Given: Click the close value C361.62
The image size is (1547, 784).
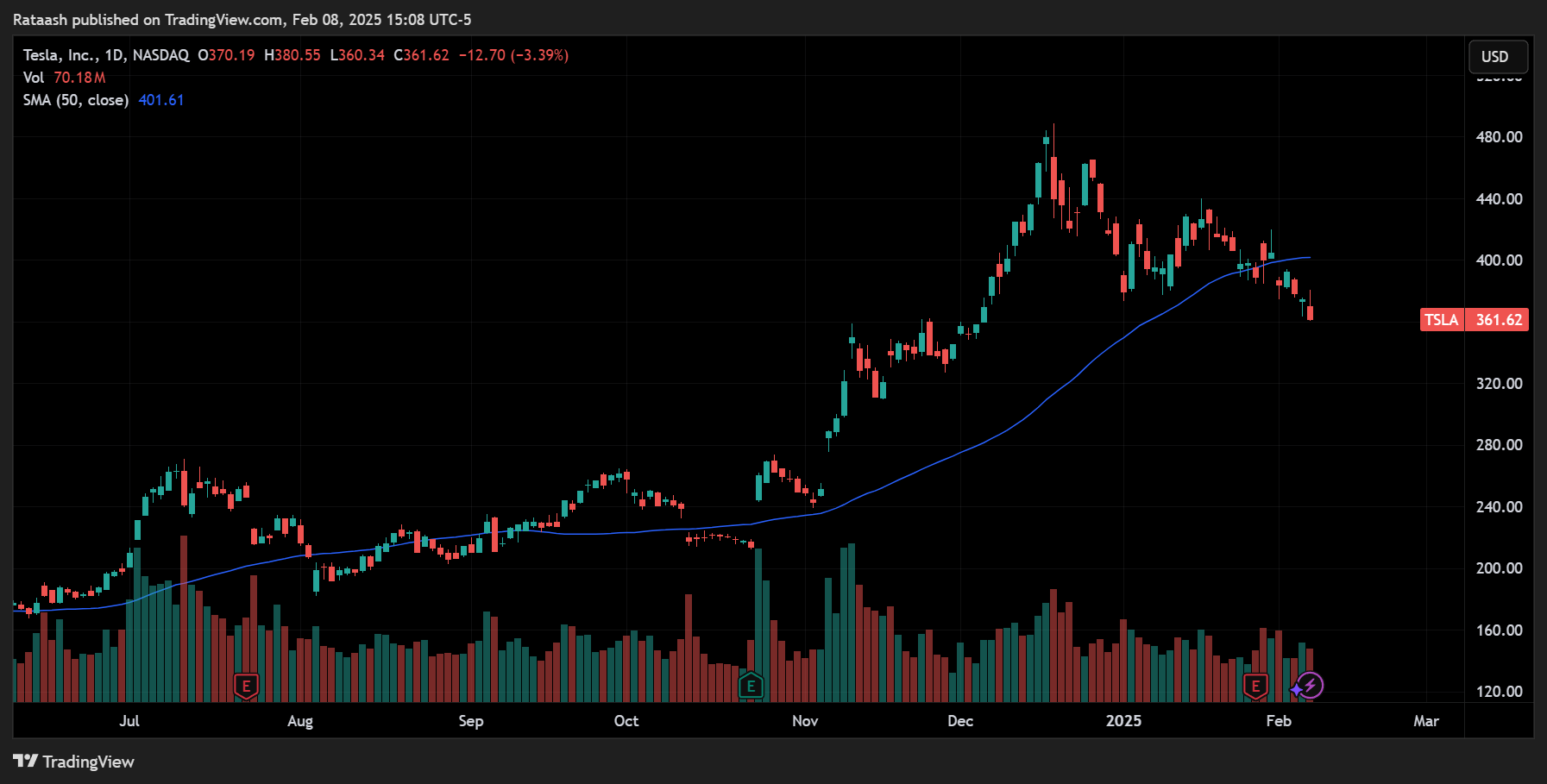Looking at the screenshot, I should (421, 55).
